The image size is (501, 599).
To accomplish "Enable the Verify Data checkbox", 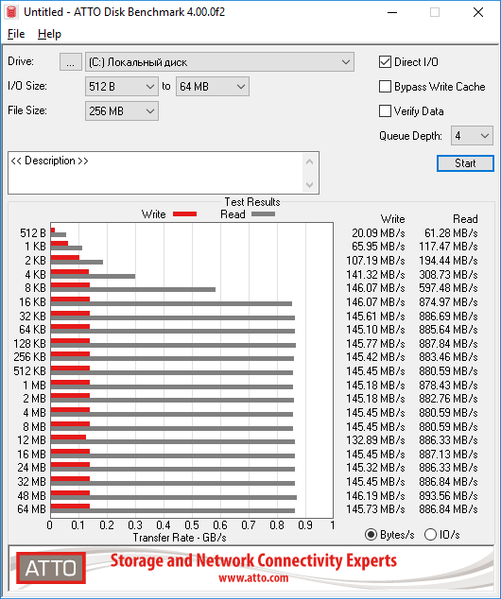I will (x=385, y=111).
